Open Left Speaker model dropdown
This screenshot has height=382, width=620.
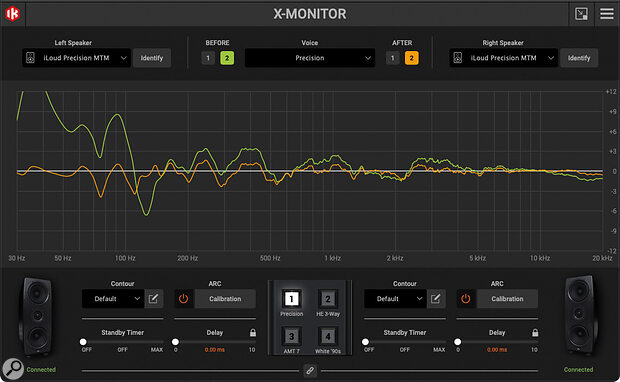coord(76,58)
